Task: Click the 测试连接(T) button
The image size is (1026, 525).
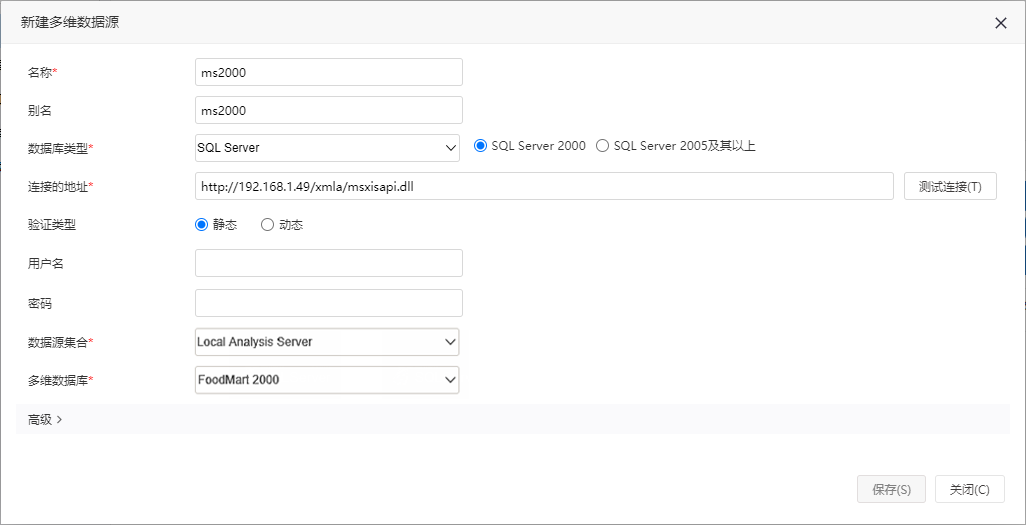Action: click(950, 186)
